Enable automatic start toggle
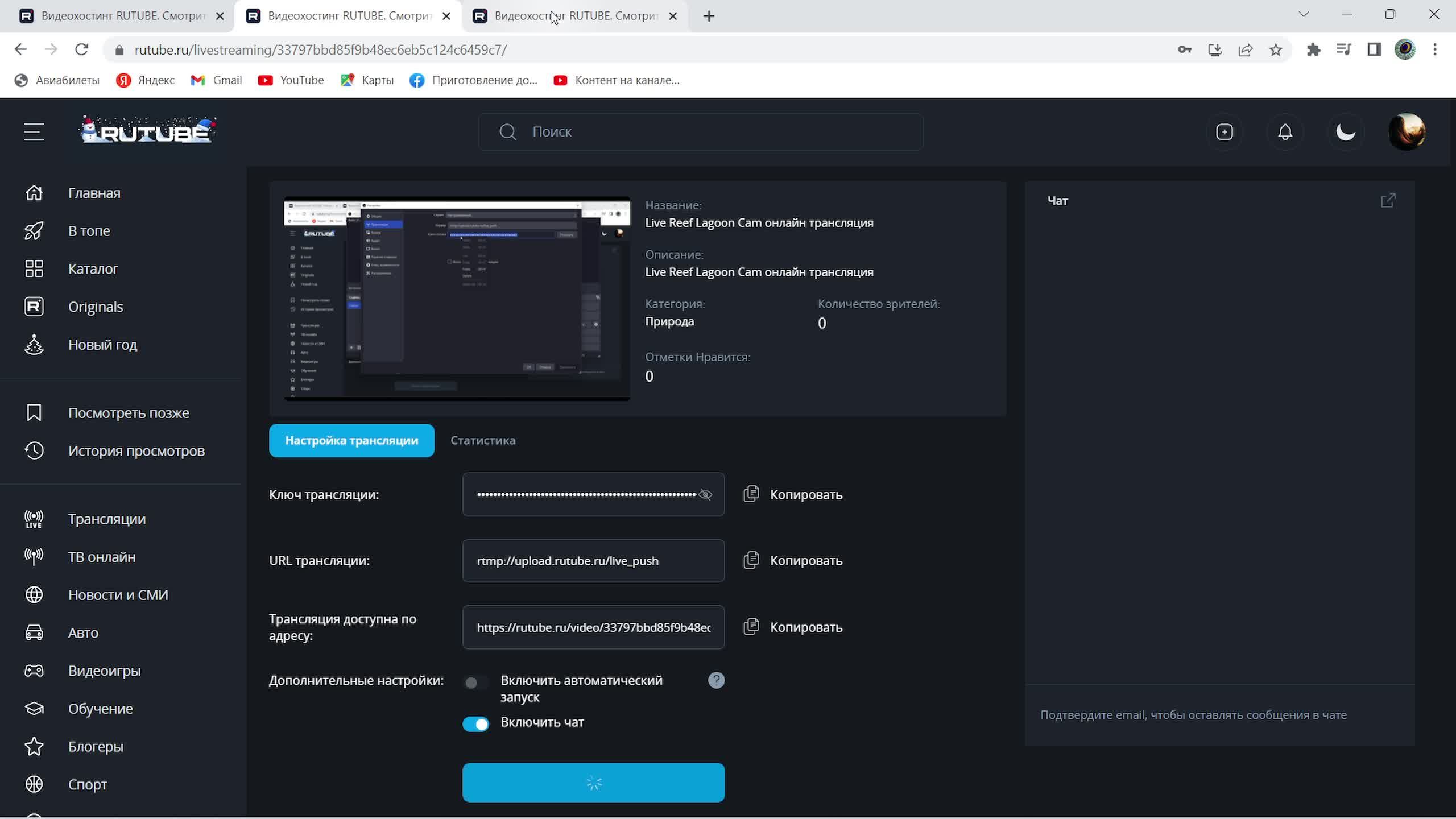Image resolution: width=1456 pixels, height=819 pixels. tap(475, 682)
